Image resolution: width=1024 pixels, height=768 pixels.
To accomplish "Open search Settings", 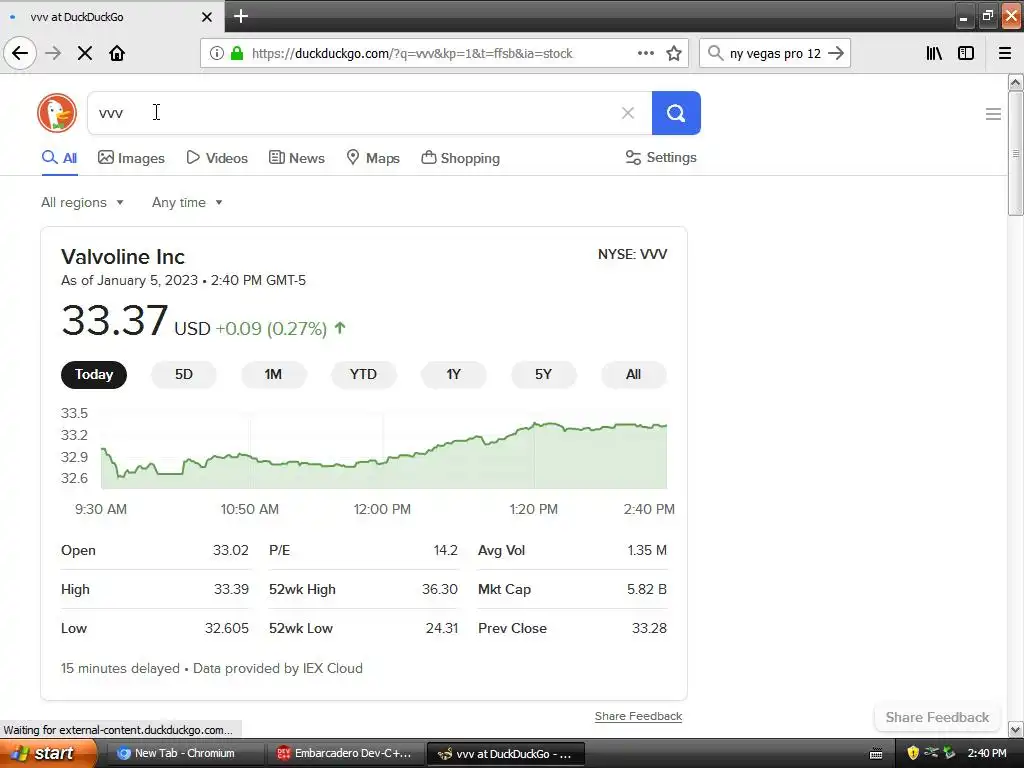I will point(661,157).
